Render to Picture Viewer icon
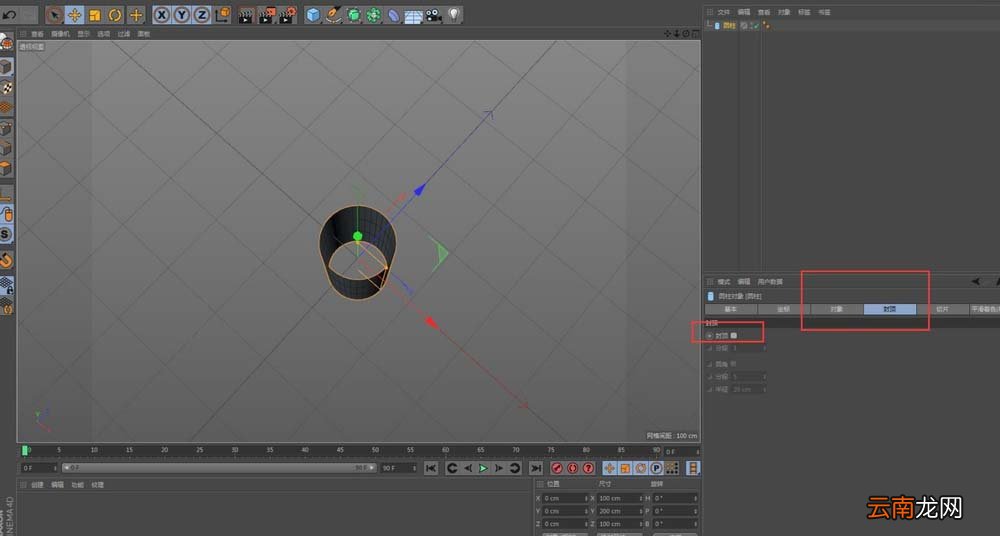Viewport: 1000px width, 536px height. pos(267,15)
